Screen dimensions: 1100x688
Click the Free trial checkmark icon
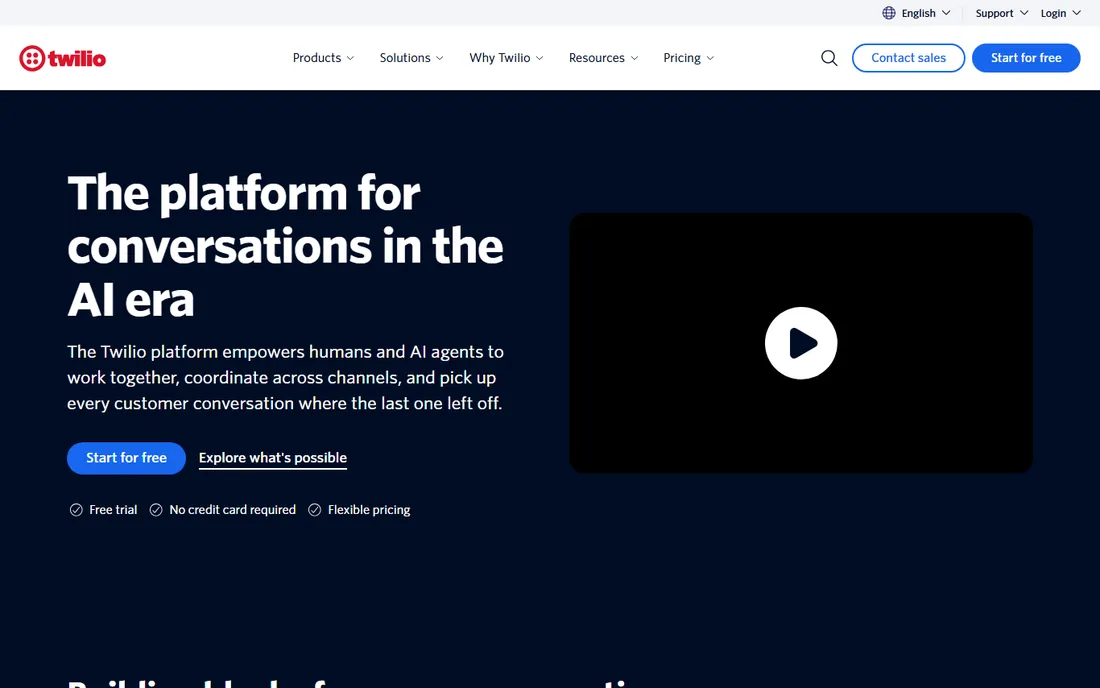pos(76,510)
